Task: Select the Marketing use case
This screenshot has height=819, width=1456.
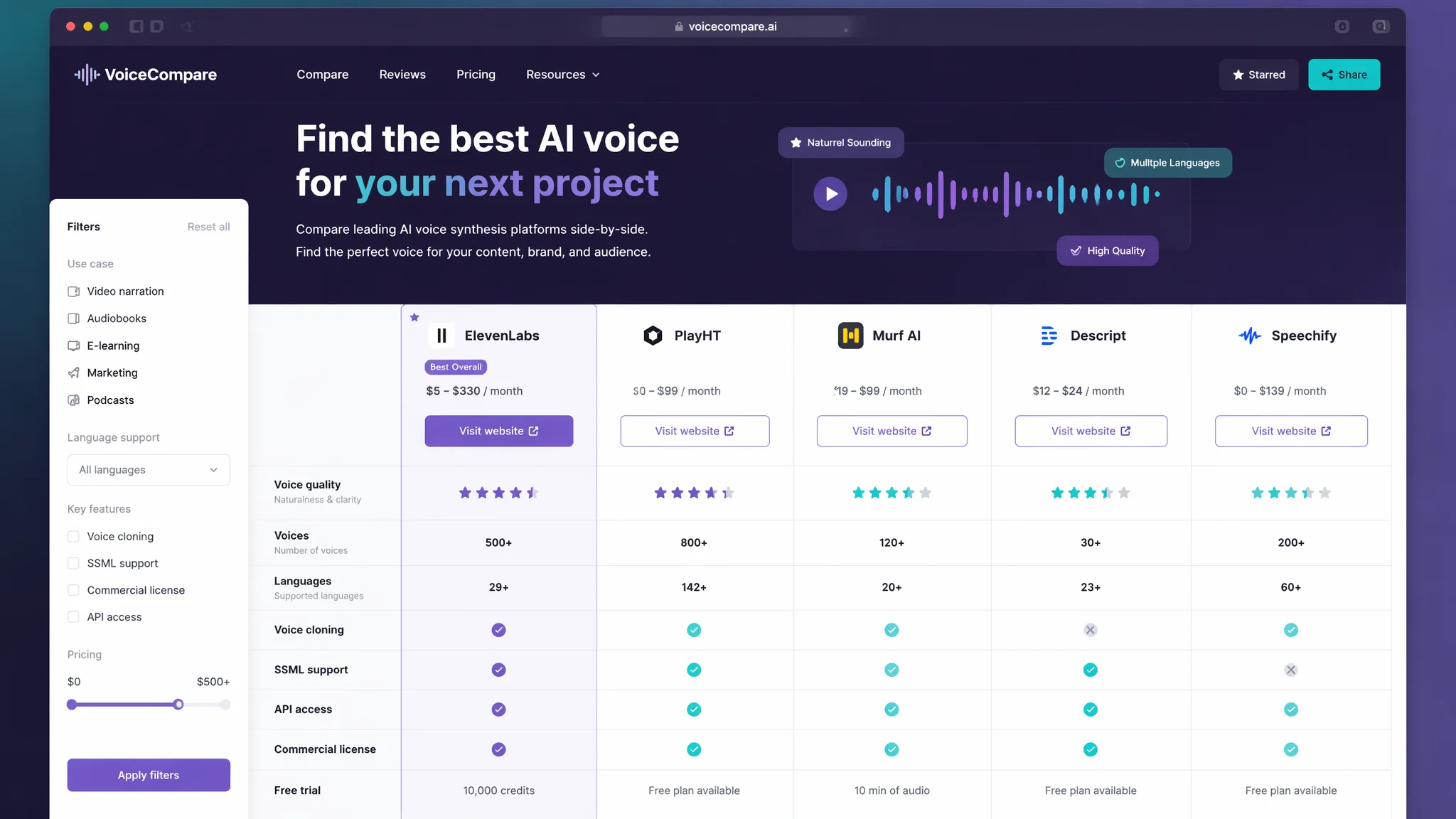Action: click(102, 373)
